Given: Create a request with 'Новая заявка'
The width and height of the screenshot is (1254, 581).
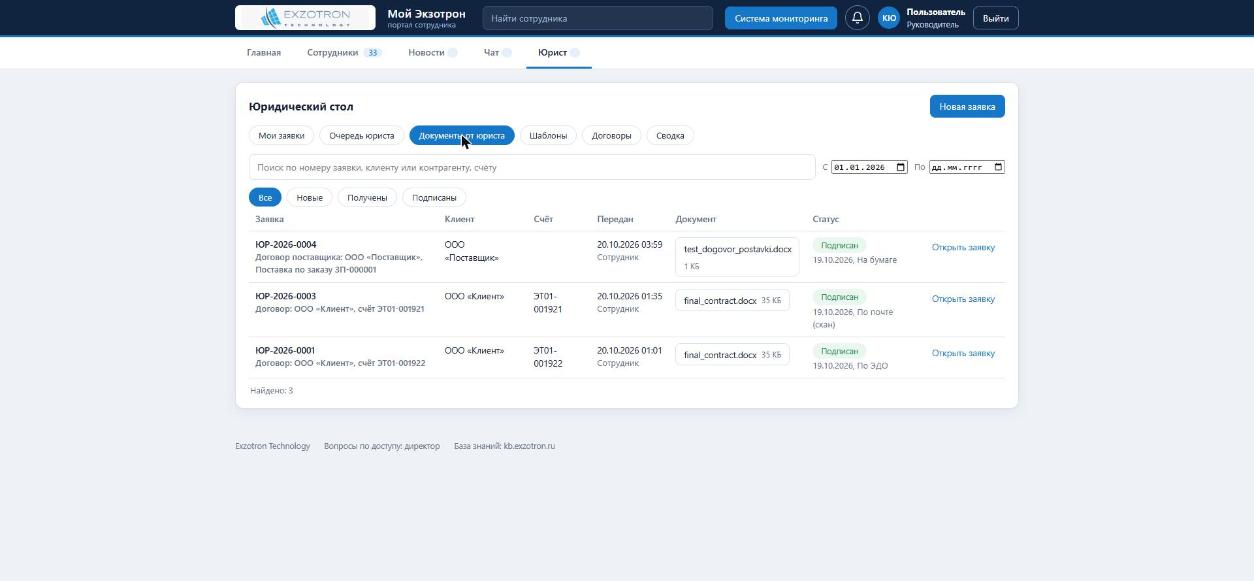Looking at the screenshot, I should (967, 106).
